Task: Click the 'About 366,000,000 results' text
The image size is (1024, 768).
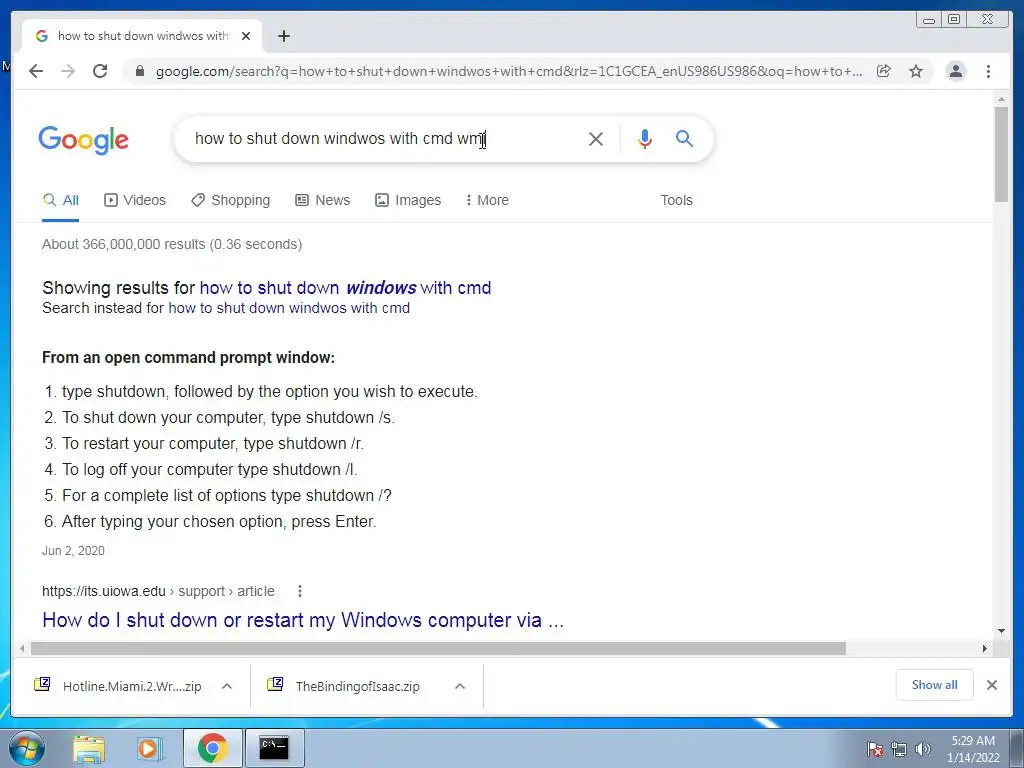Action: pyautogui.click(x=172, y=244)
